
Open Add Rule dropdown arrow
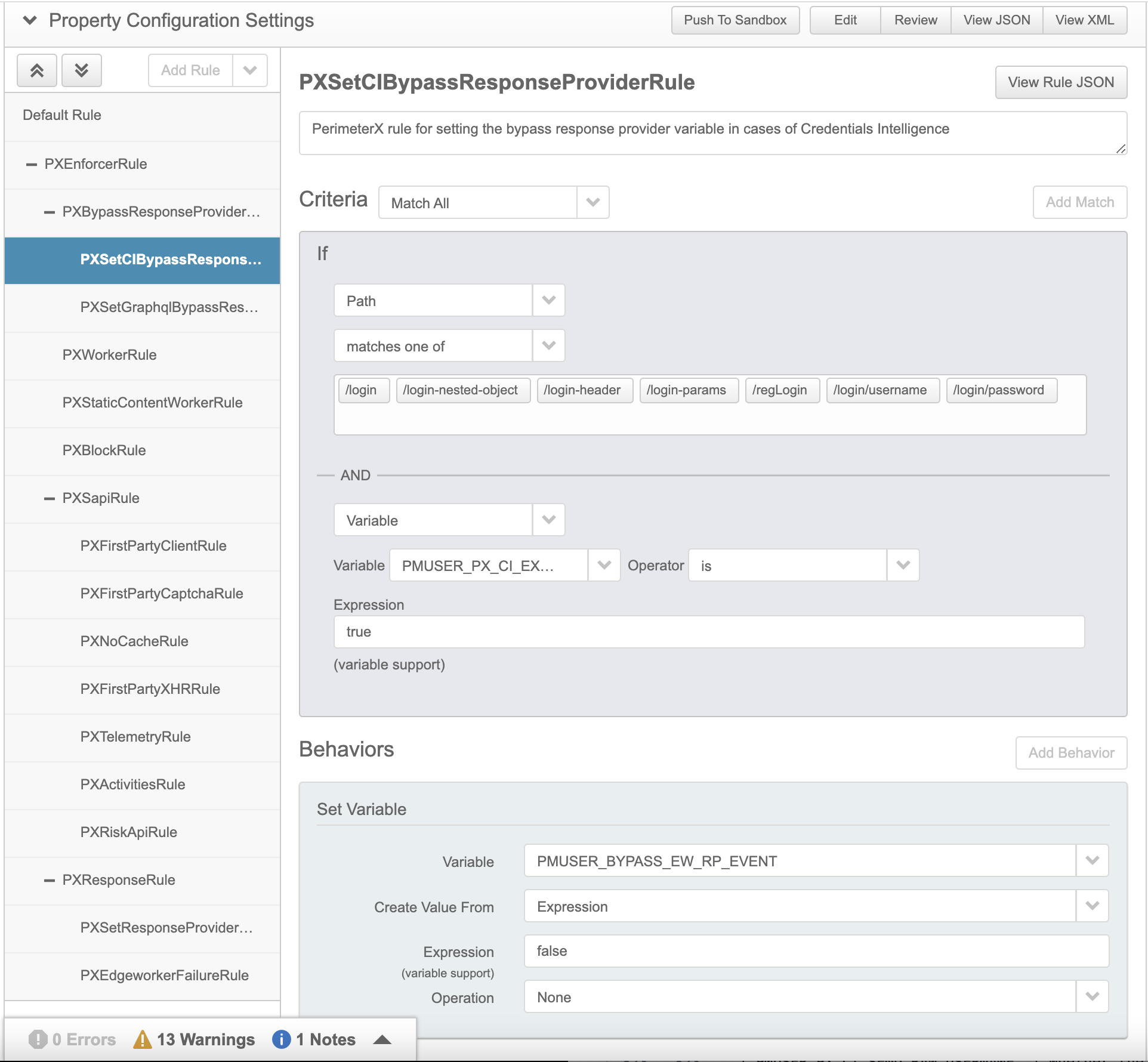pyautogui.click(x=250, y=70)
